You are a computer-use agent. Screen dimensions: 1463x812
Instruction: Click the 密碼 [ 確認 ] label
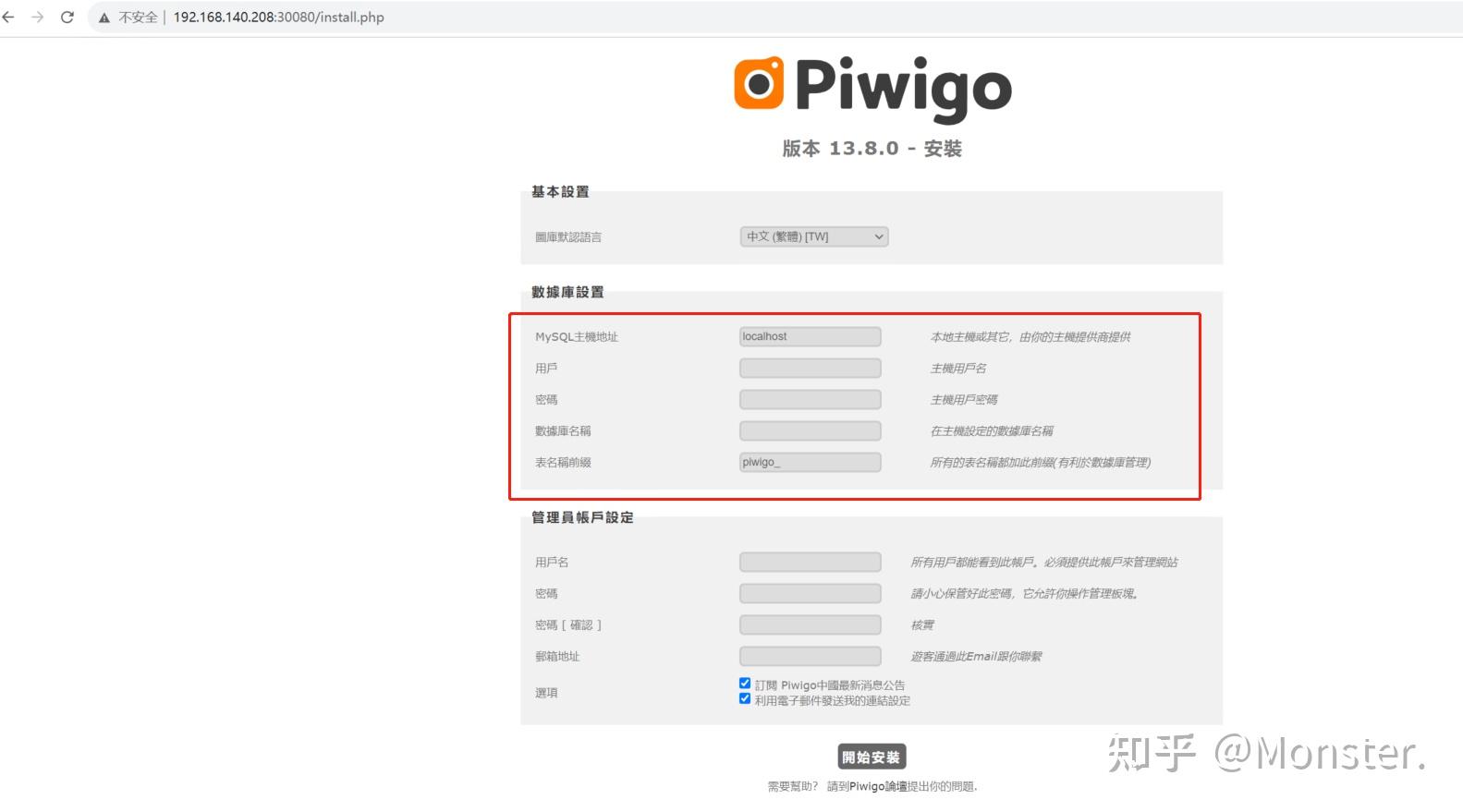568,624
